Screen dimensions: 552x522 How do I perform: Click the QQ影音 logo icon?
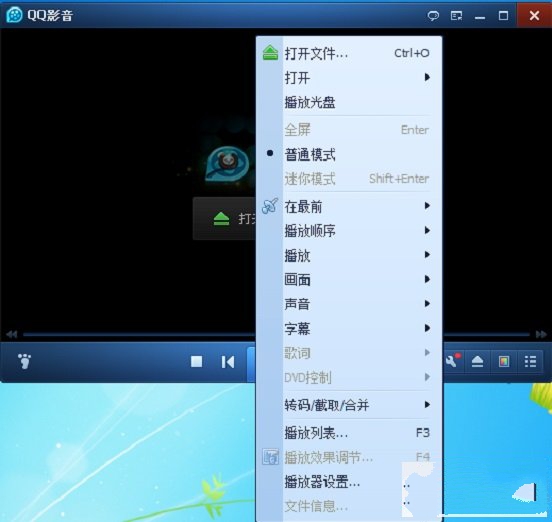(14, 15)
